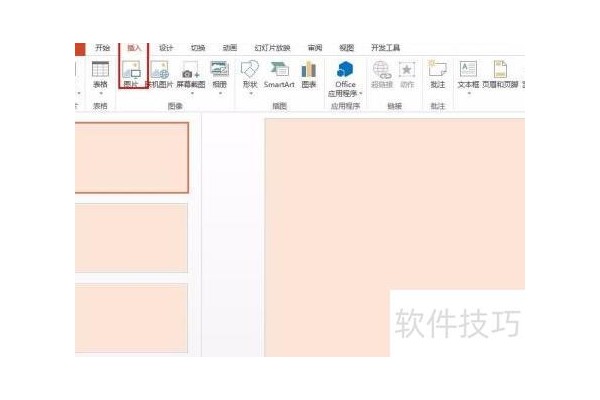Select the first highlighted slide thumbnail

pos(132,158)
